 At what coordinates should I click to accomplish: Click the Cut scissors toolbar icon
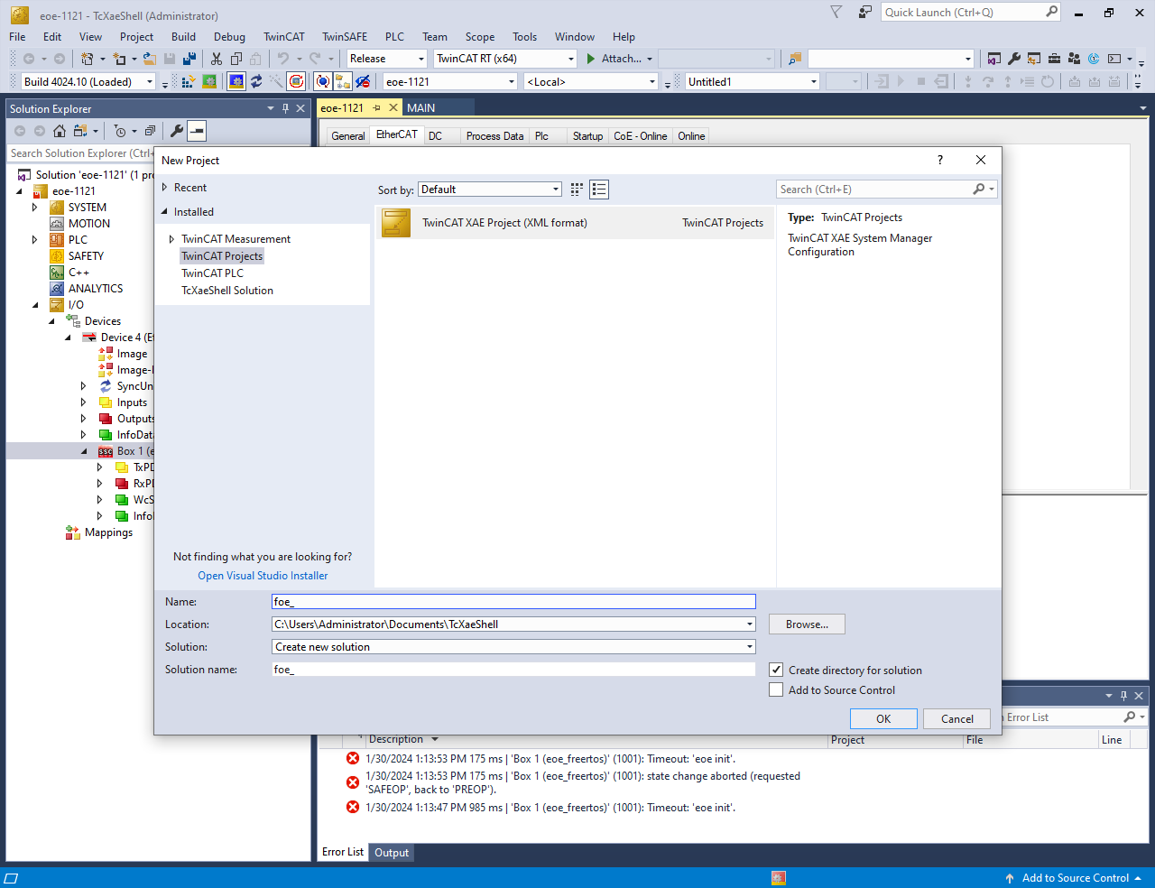217,59
